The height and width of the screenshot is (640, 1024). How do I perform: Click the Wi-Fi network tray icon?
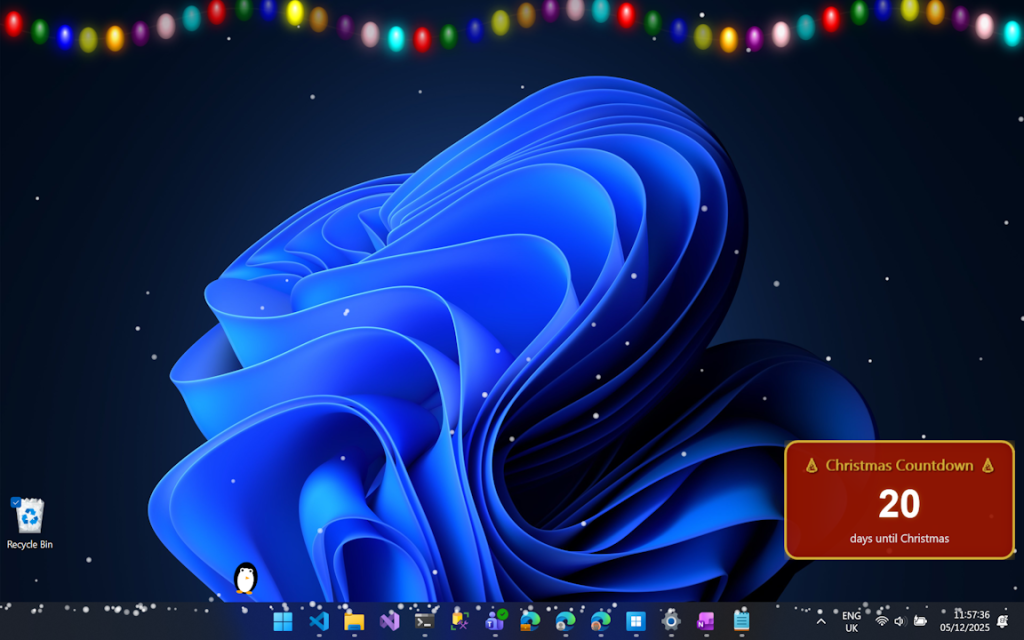point(882,621)
